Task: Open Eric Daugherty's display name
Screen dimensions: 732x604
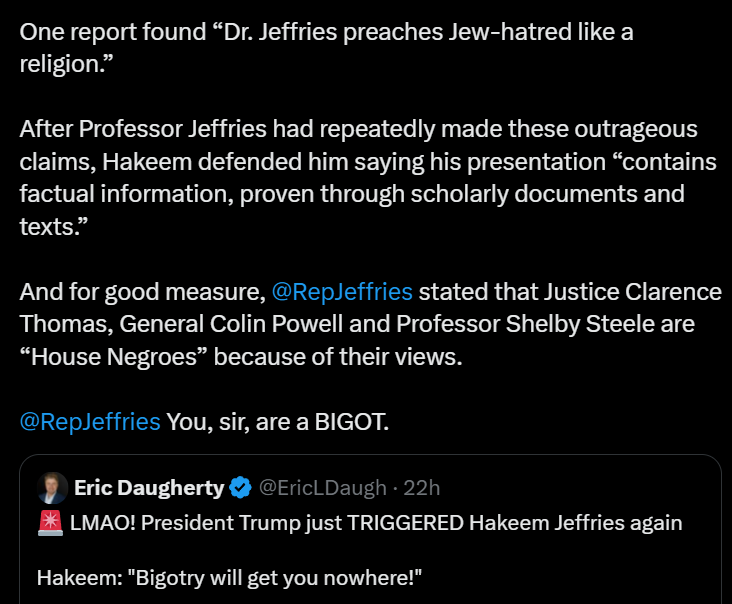Action: point(149,488)
